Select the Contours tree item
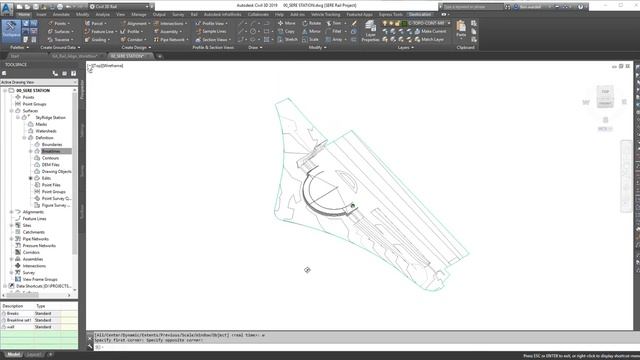The height and width of the screenshot is (360, 640). pyautogui.click(x=50, y=158)
